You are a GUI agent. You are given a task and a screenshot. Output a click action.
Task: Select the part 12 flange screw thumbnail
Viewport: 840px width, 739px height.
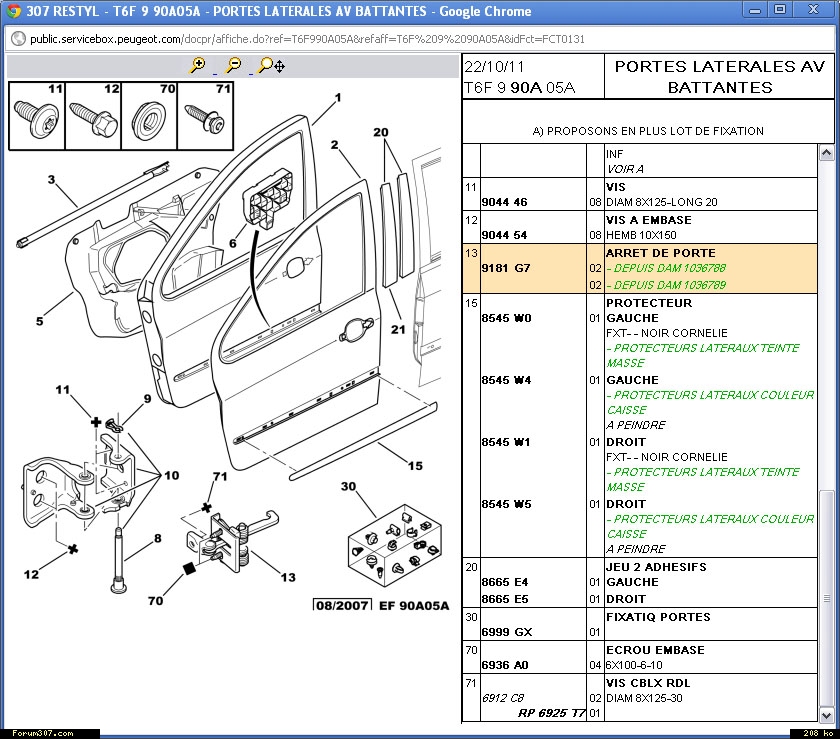pyautogui.click(x=93, y=115)
